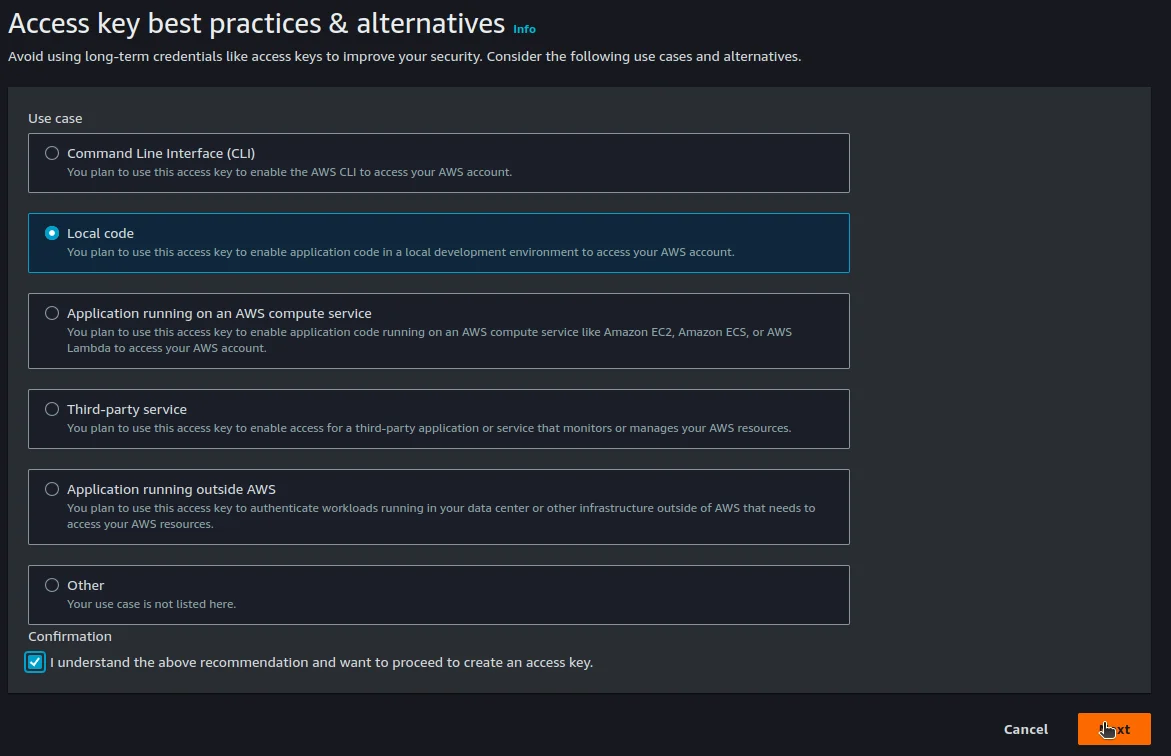The width and height of the screenshot is (1171, 756).
Task: Click the Cancel button
Action: (x=1025, y=729)
